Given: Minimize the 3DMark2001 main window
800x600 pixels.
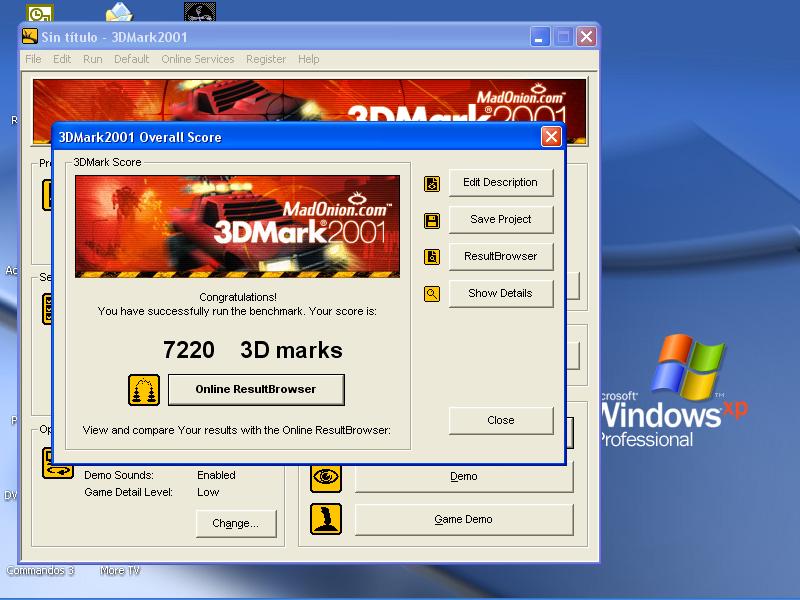Looking at the screenshot, I should 540,37.
